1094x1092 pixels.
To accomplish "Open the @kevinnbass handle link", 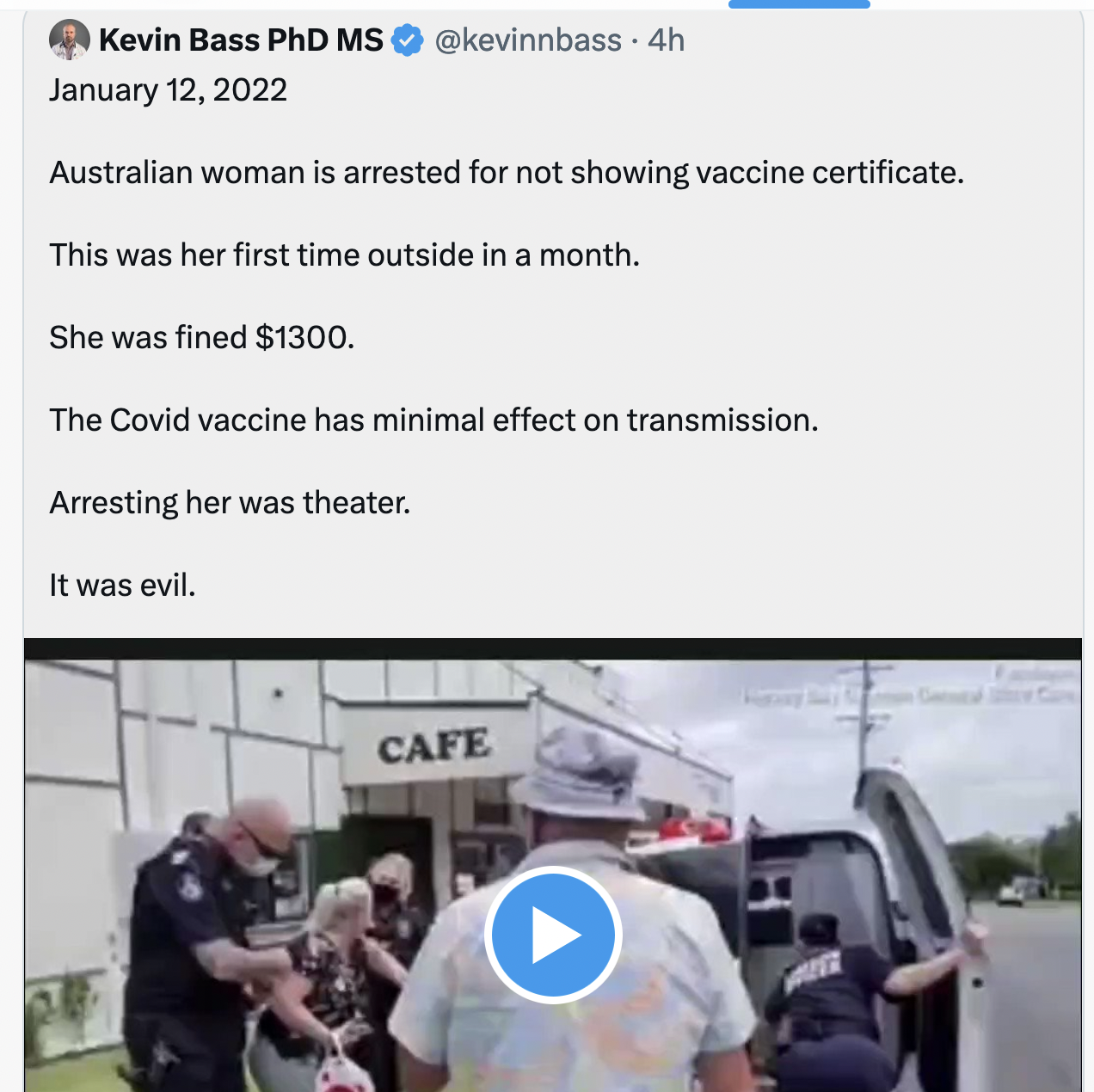I will [x=528, y=40].
